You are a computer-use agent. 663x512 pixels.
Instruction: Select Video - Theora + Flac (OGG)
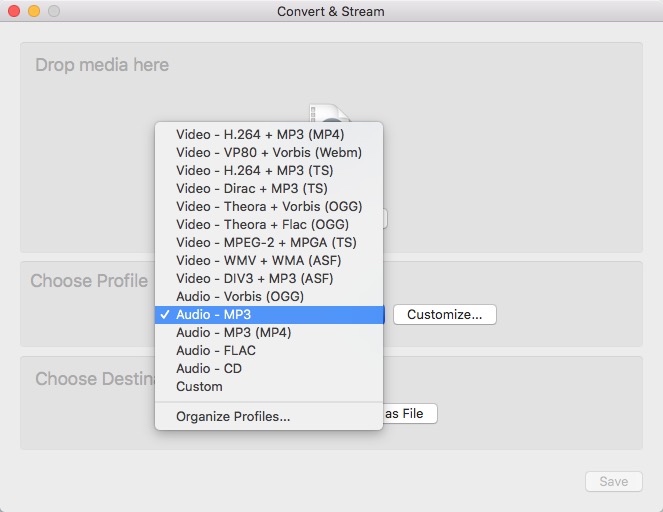click(269, 225)
